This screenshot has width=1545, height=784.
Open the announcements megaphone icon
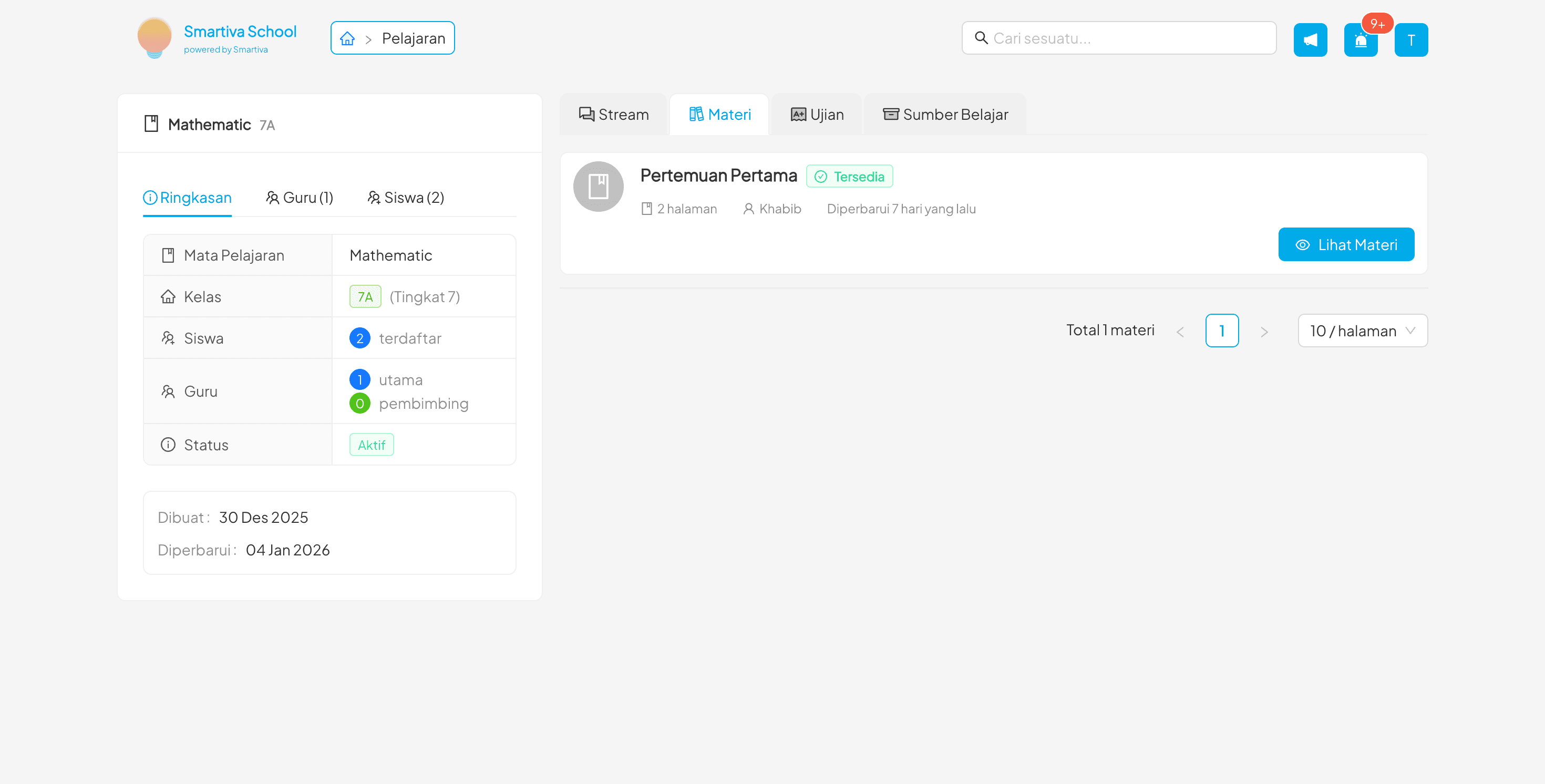click(x=1311, y=39)
